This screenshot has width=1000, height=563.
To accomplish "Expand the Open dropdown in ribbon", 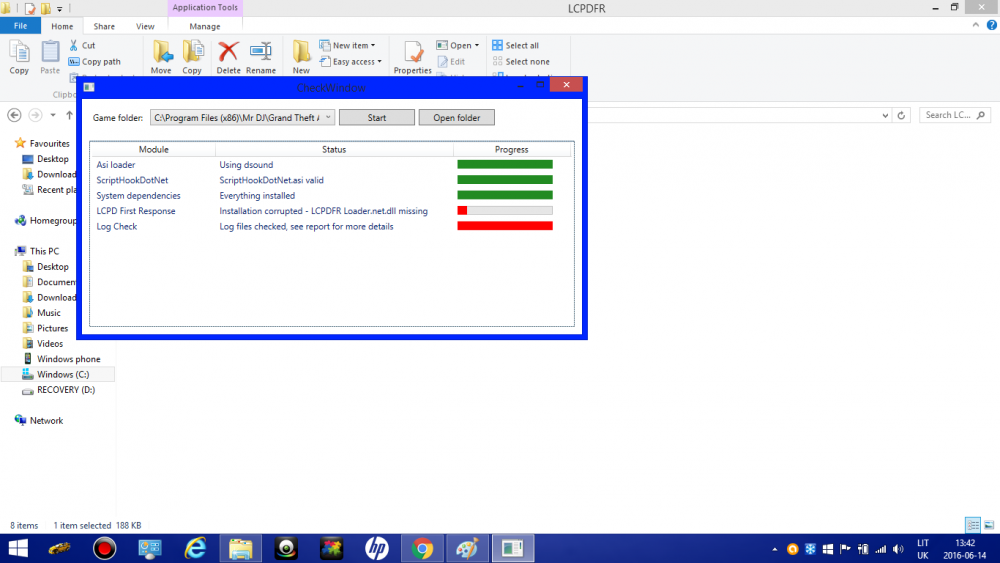I will click(x=476, y=45).
